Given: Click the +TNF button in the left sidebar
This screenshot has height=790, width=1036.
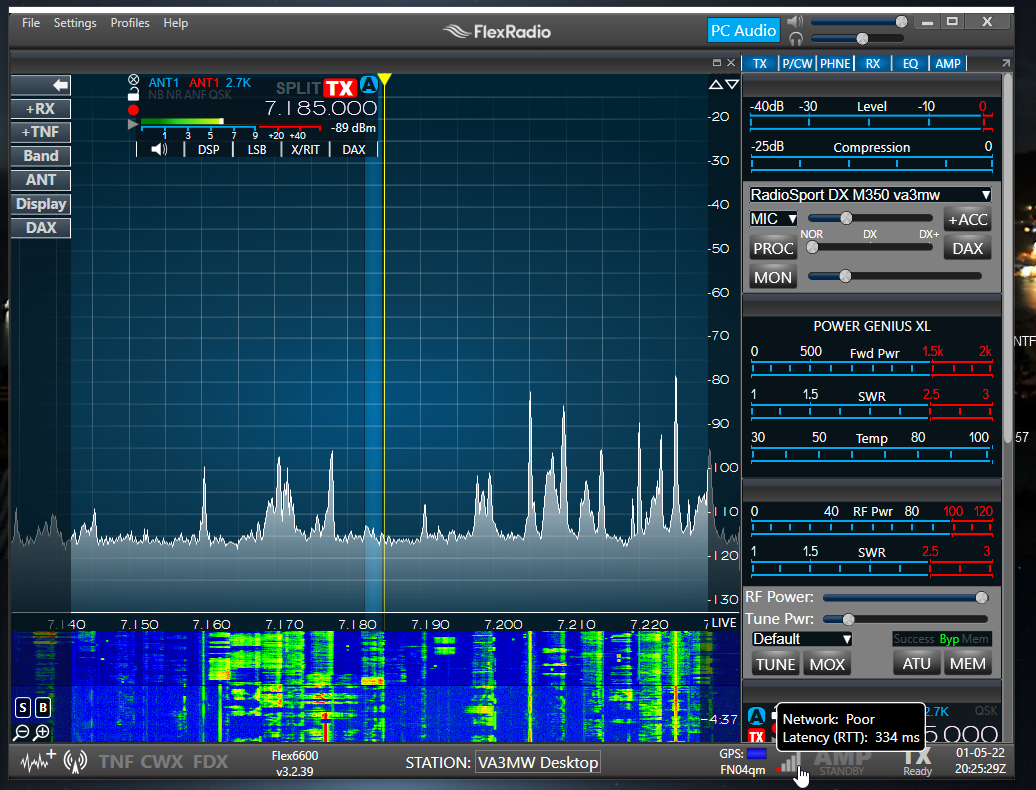Looking at the screenshot, I should pos(41,132).
